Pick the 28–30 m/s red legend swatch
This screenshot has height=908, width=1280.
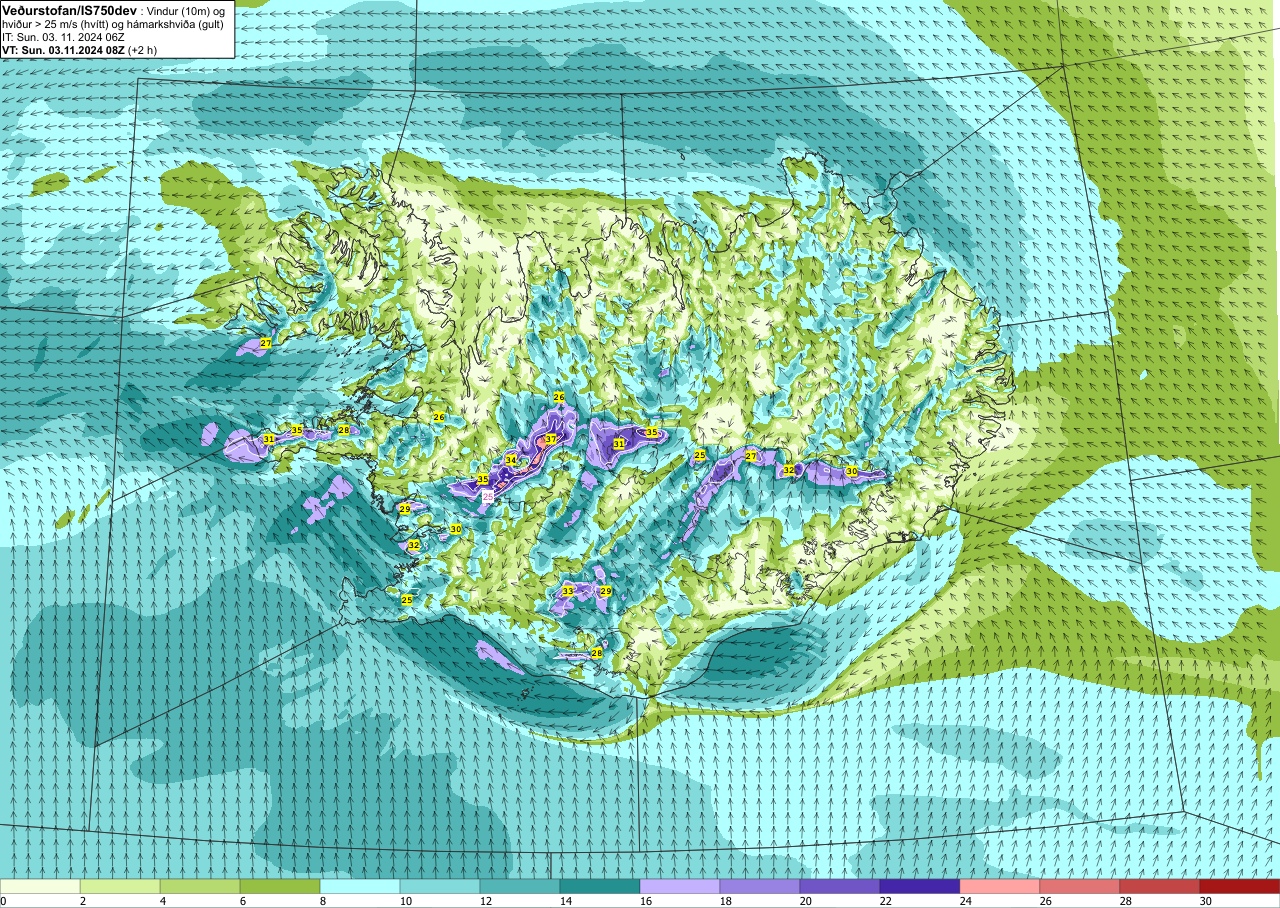pos(1160,886)
